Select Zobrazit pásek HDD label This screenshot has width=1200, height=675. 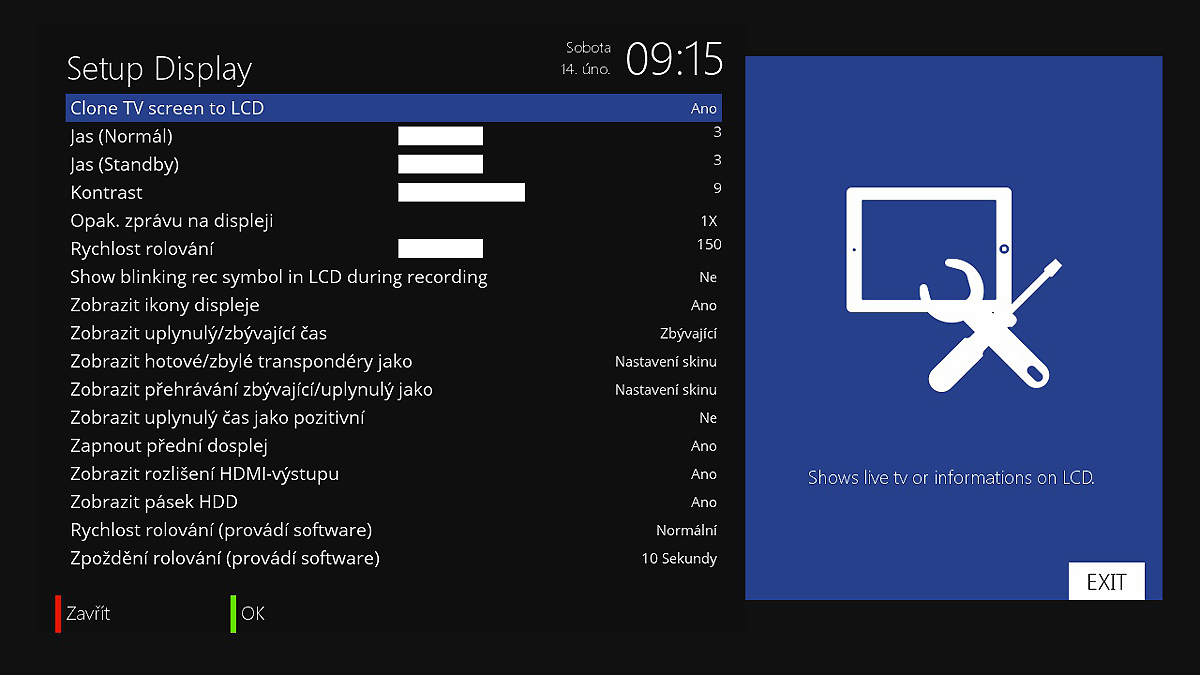pos(154,502)
